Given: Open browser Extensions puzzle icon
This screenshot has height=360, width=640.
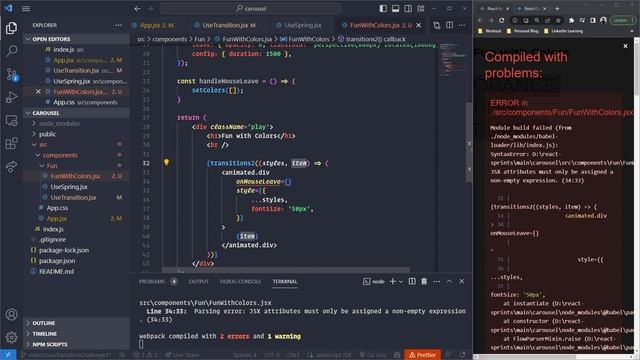Looking at the screenshot, I should [x=571, y=20].
